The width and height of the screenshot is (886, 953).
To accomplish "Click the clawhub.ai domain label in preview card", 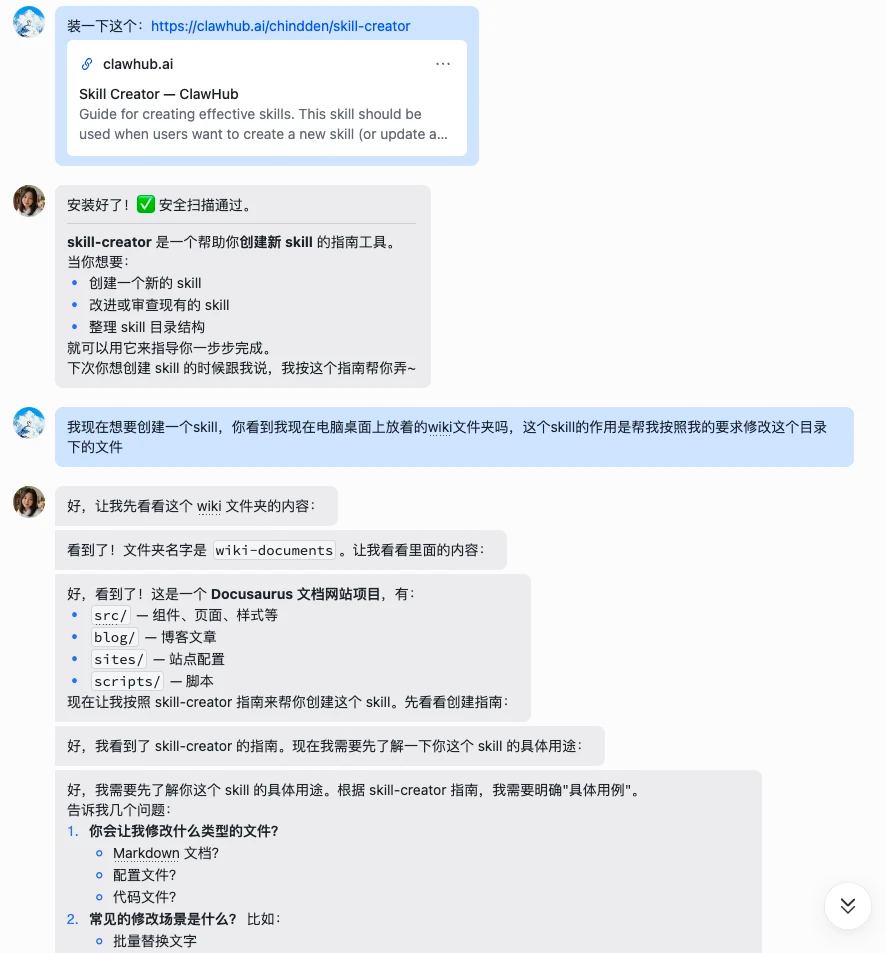I will click(138, 64).
